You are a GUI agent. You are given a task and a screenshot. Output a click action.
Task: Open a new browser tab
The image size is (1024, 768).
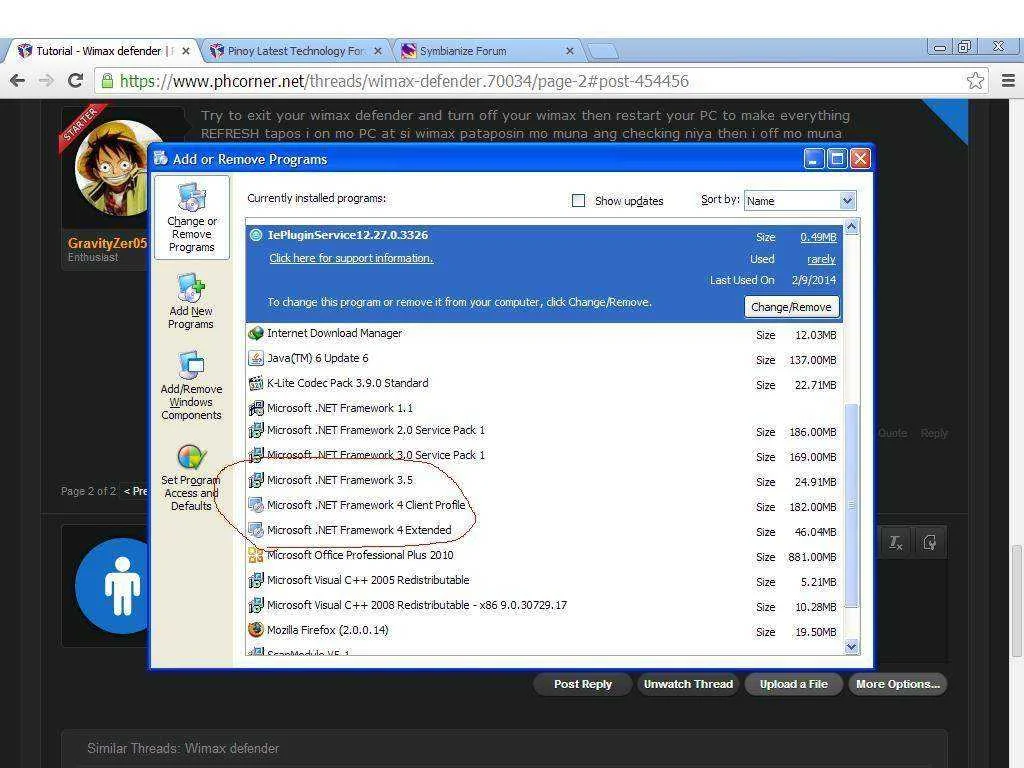click(x=602, y=51)
